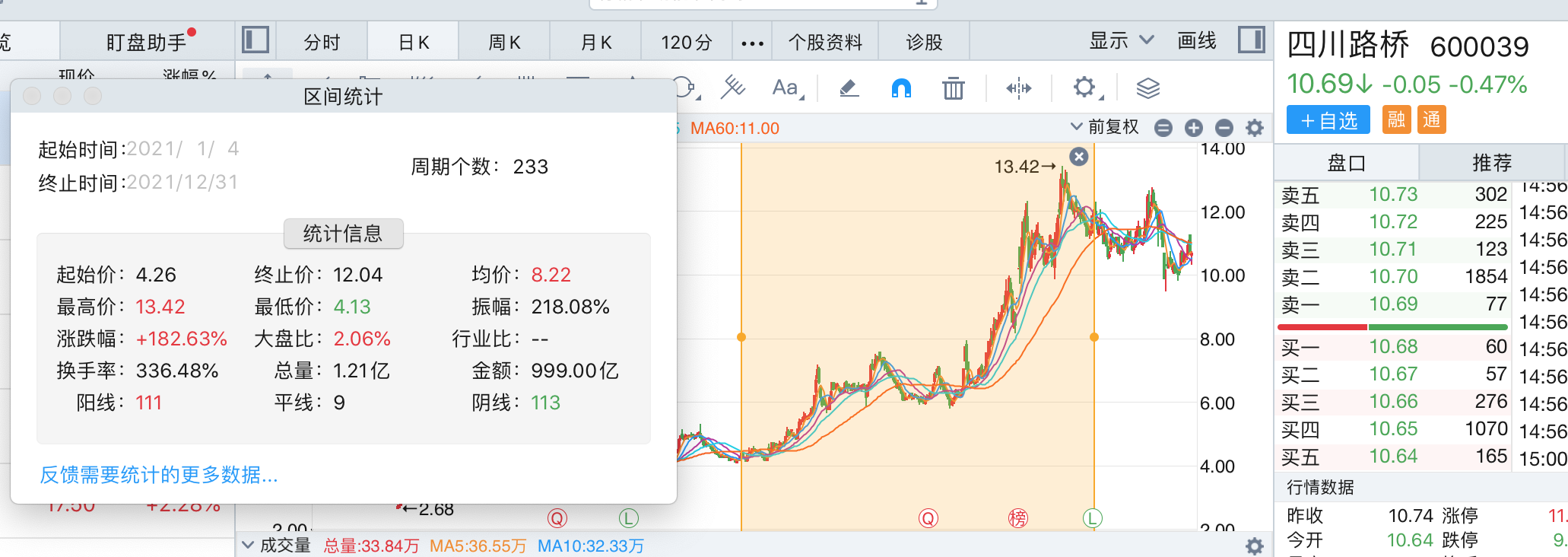Select the pitchfork drawing tool

(733, 87)
